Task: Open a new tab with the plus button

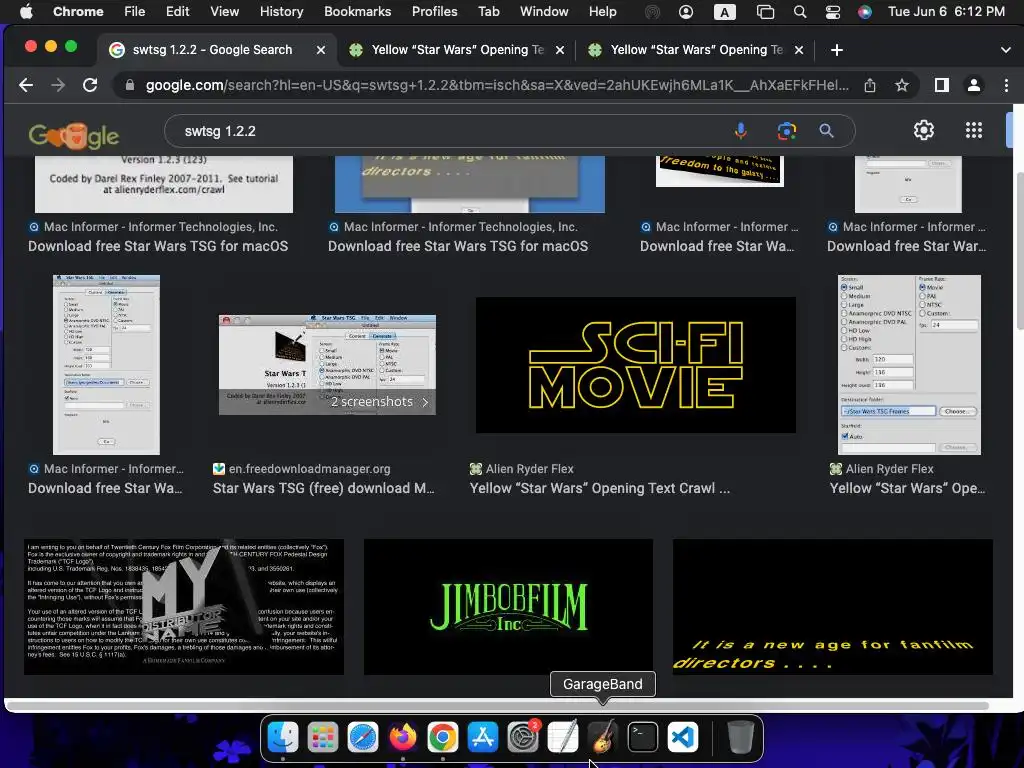Action: (x=837, y=50)
